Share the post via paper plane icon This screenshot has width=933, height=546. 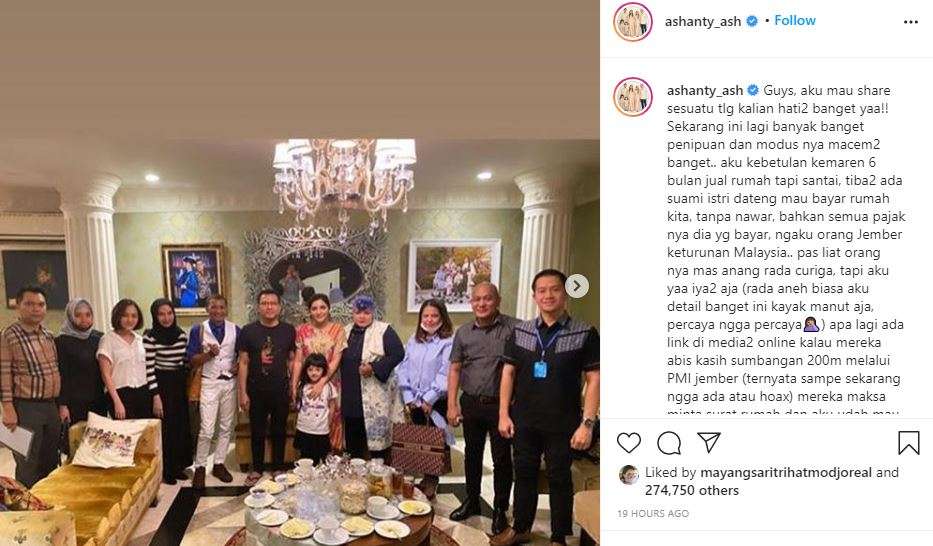click(x=709, y=442)
